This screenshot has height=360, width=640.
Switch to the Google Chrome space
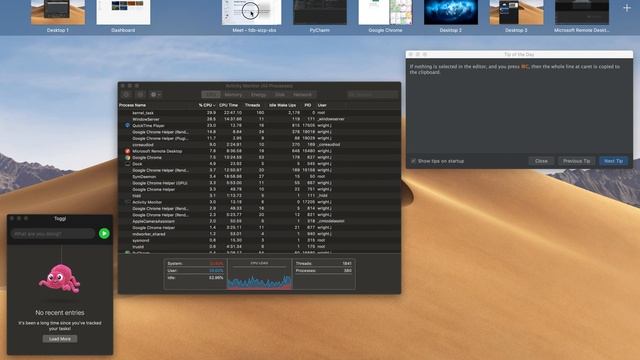coord(385,12)
